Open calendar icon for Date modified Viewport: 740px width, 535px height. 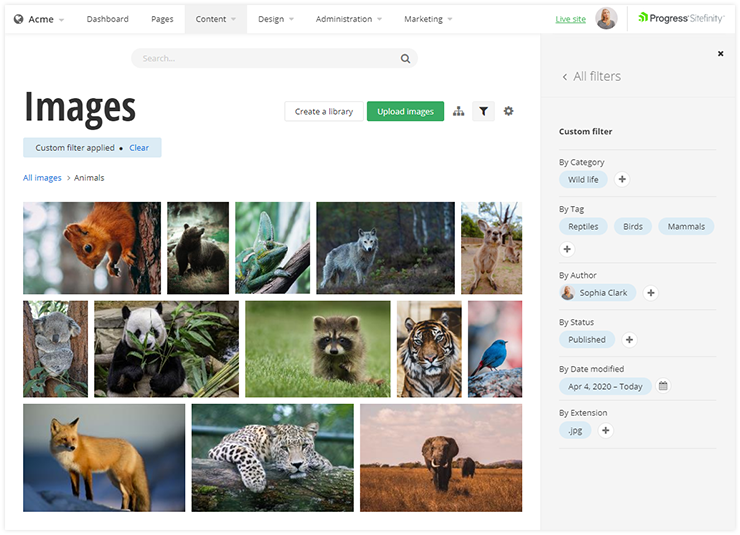[663, 386]
